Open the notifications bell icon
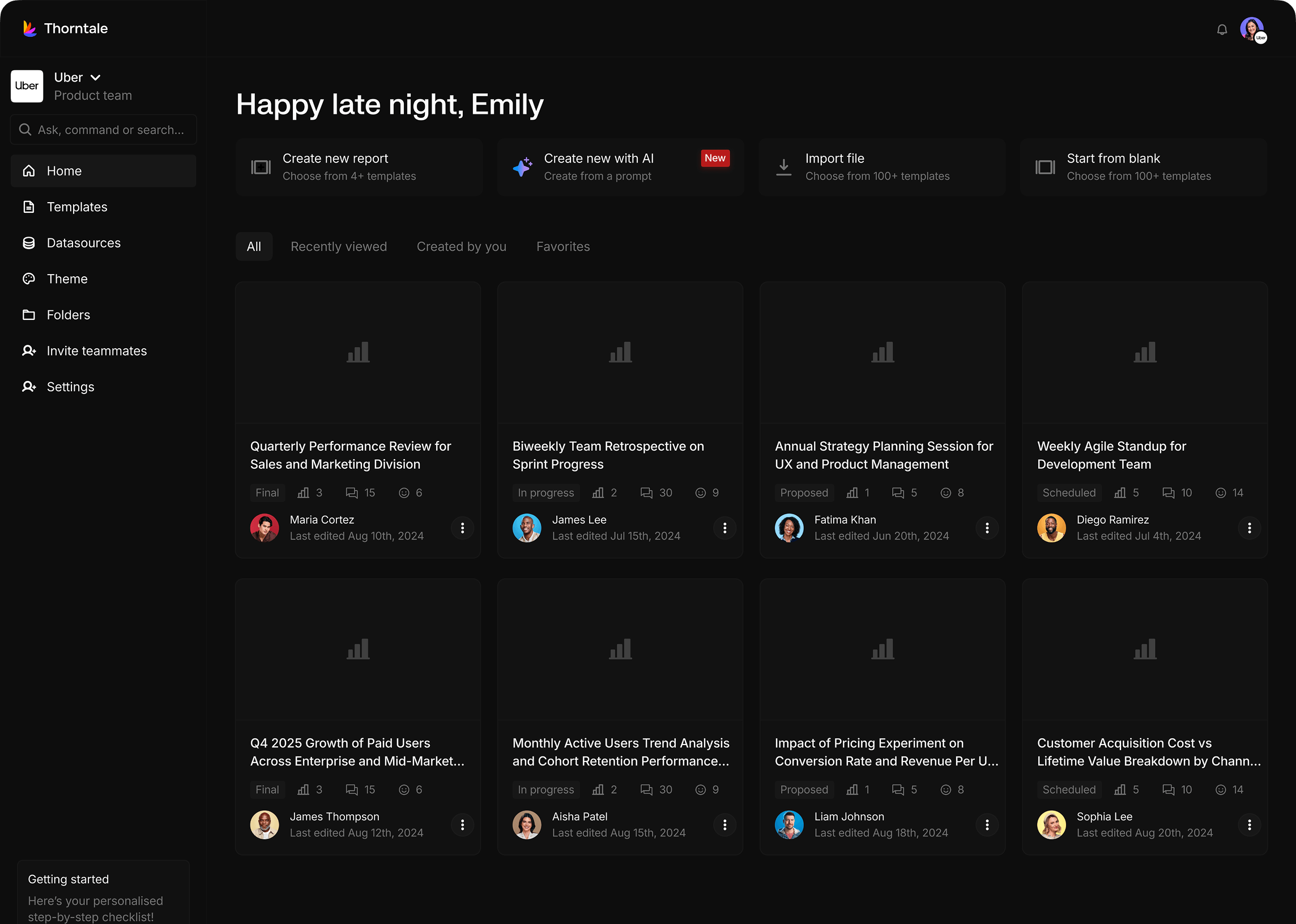 click(x=1221, y=29)
